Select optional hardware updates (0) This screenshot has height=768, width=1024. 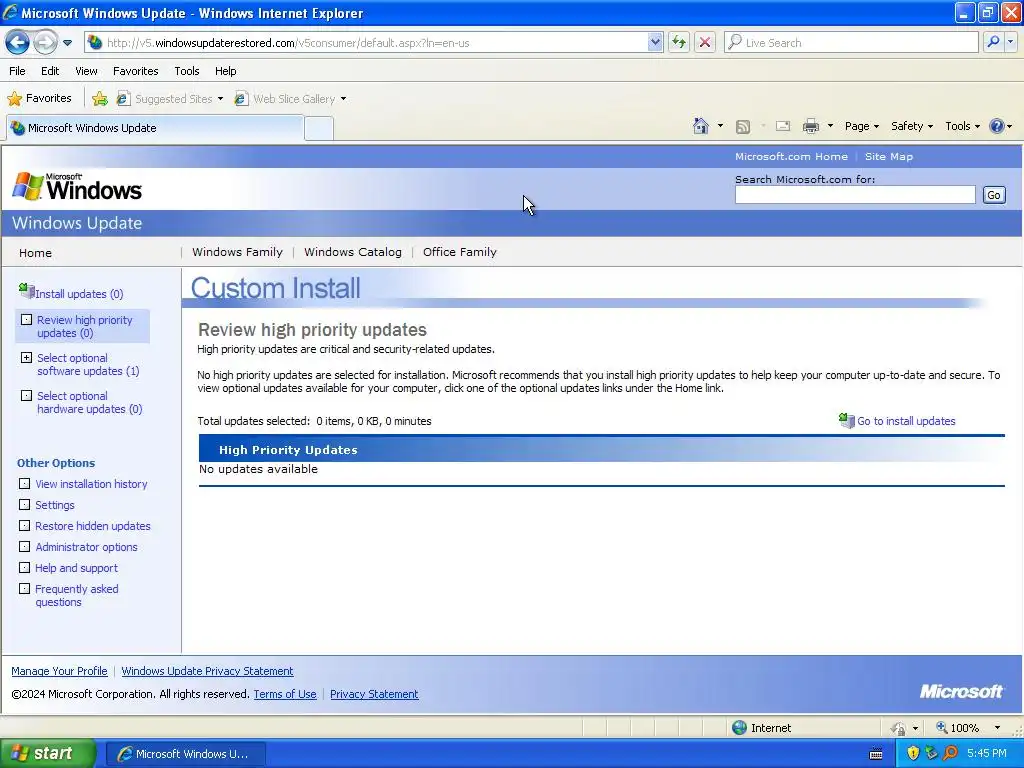click(89, 402)
